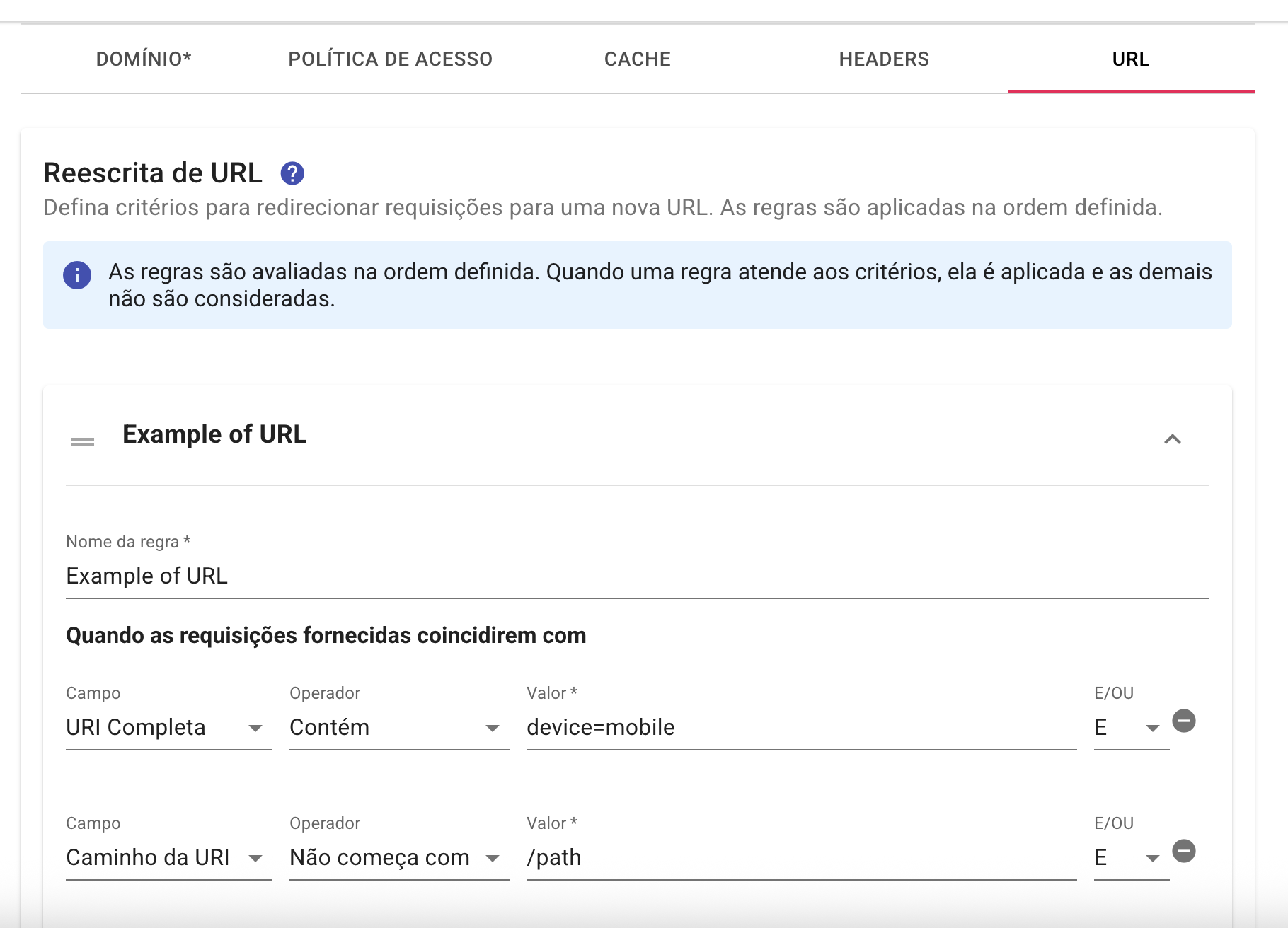The width and height of the screenshot is (1288, 928).
Task: Click the info icon in the blue notice
Action: 77,275
